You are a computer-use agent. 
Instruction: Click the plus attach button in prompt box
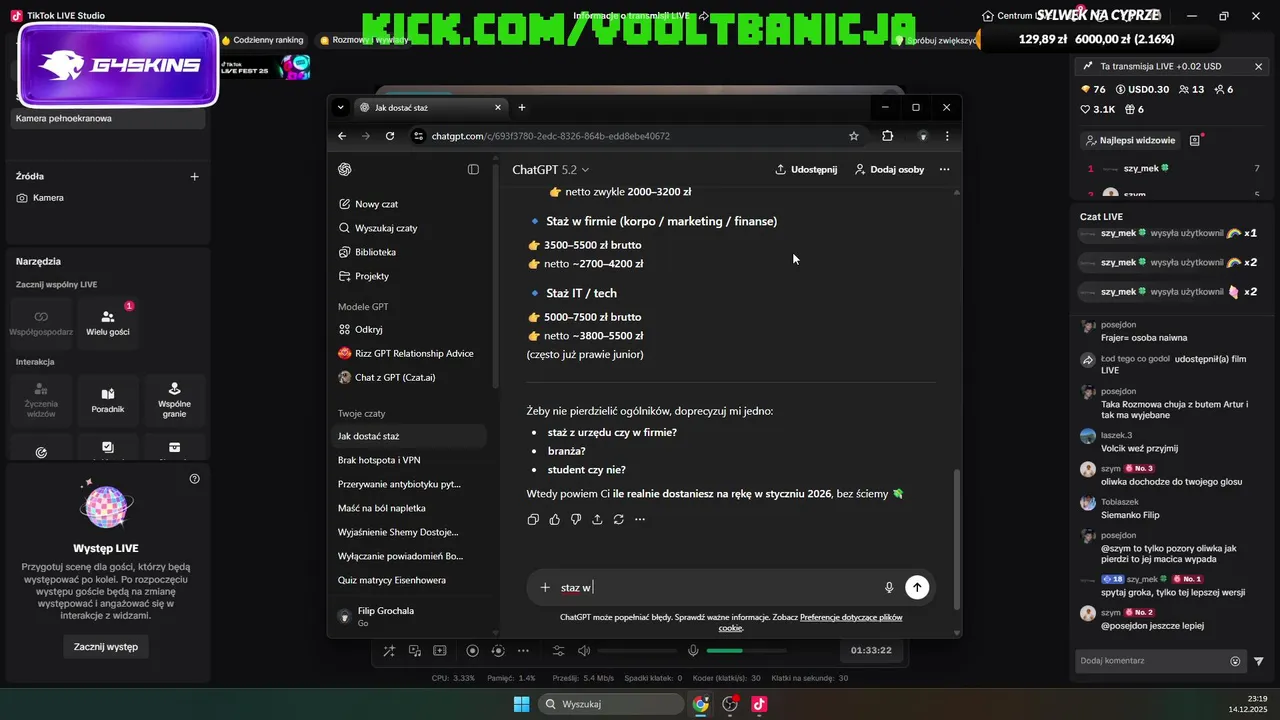[545, 587]
